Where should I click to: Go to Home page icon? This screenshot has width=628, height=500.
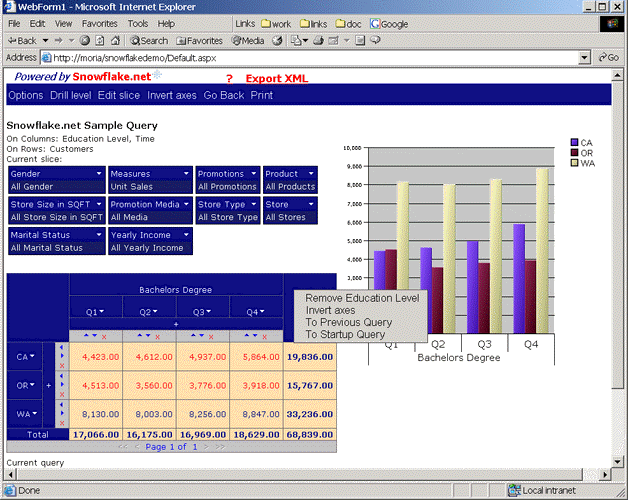pyautogui.click(x=115, y=40)
